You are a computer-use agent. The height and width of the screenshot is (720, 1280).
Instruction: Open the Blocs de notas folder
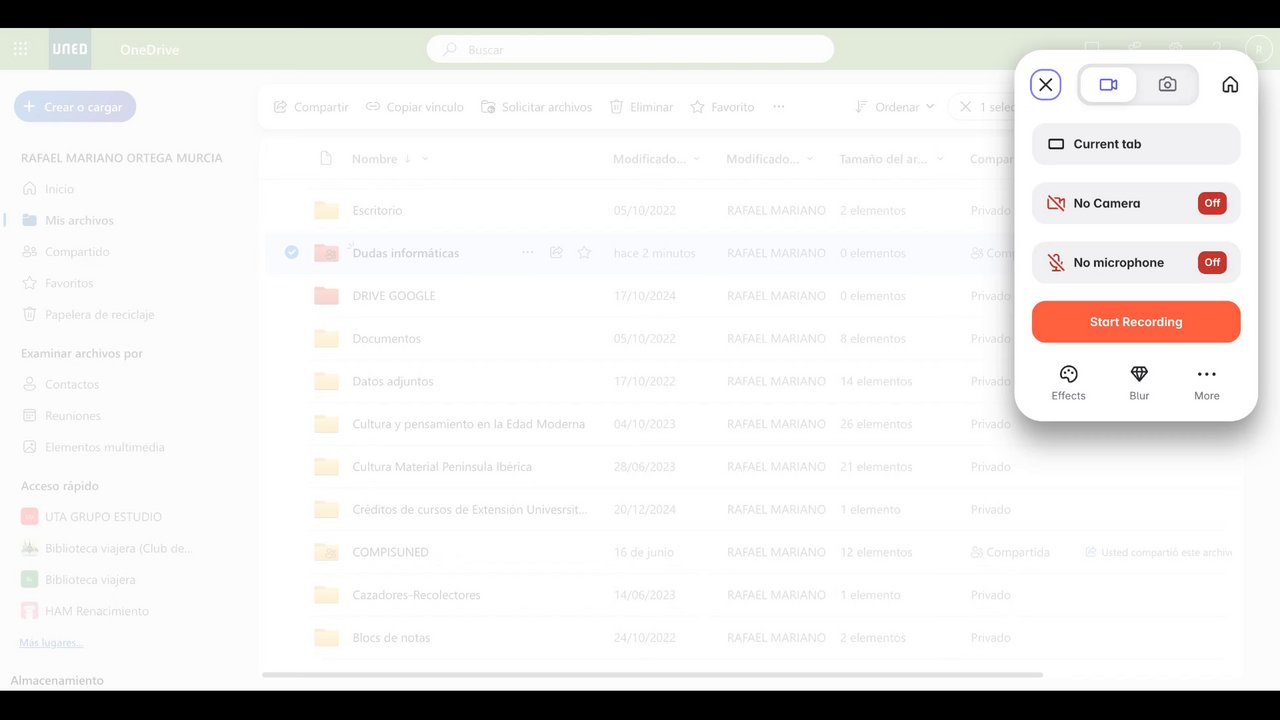(391, 638)
